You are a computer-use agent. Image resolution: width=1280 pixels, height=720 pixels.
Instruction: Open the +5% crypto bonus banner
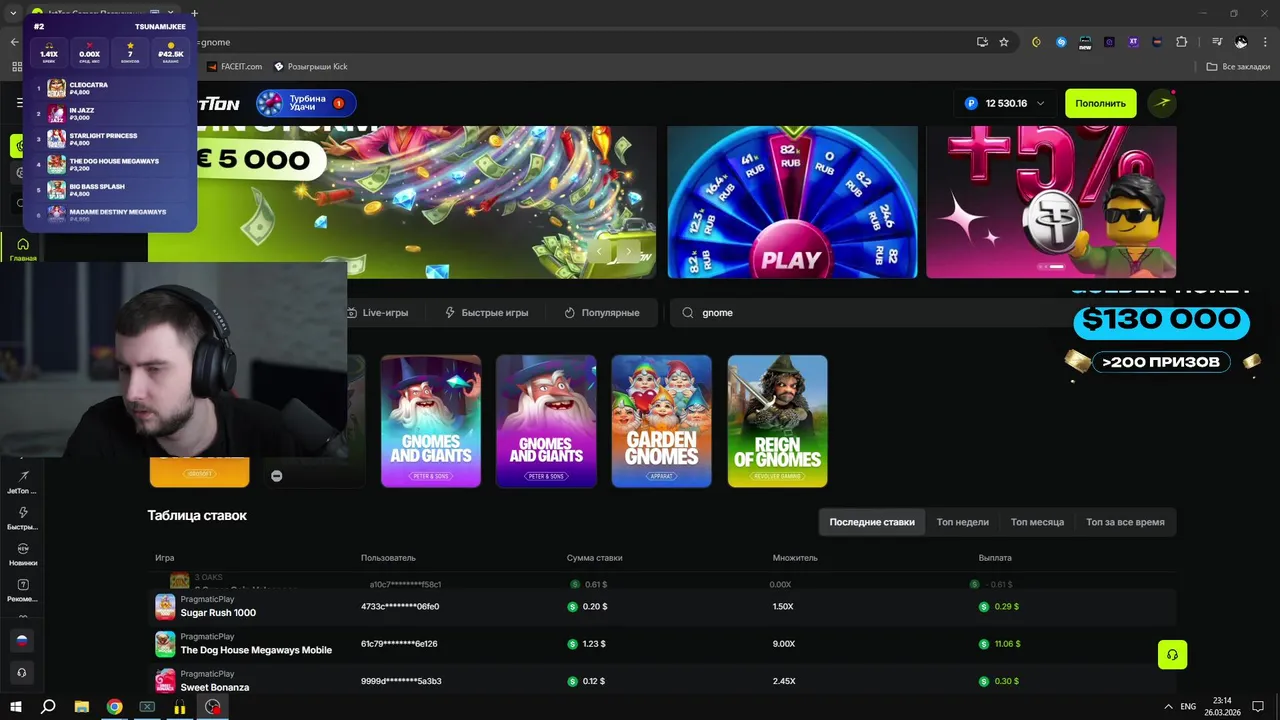[x=1051, y=202]
